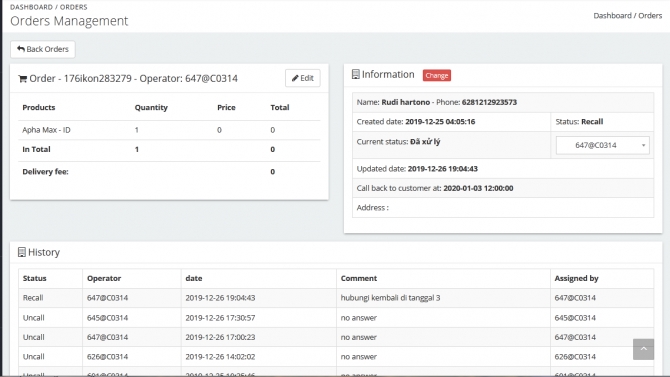Click the Total column header
Viewport: 670px width, 377px height.
(x=280, y=107)
